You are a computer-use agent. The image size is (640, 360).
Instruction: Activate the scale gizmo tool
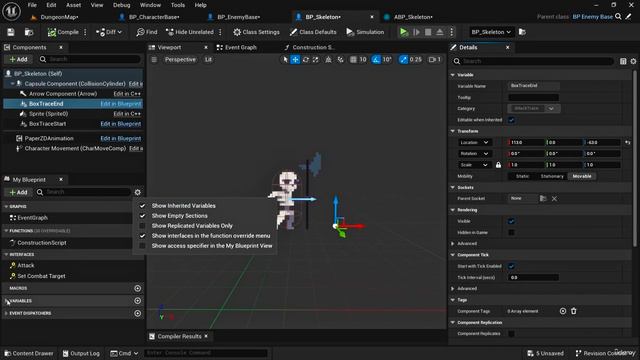[x=316, y=60]
